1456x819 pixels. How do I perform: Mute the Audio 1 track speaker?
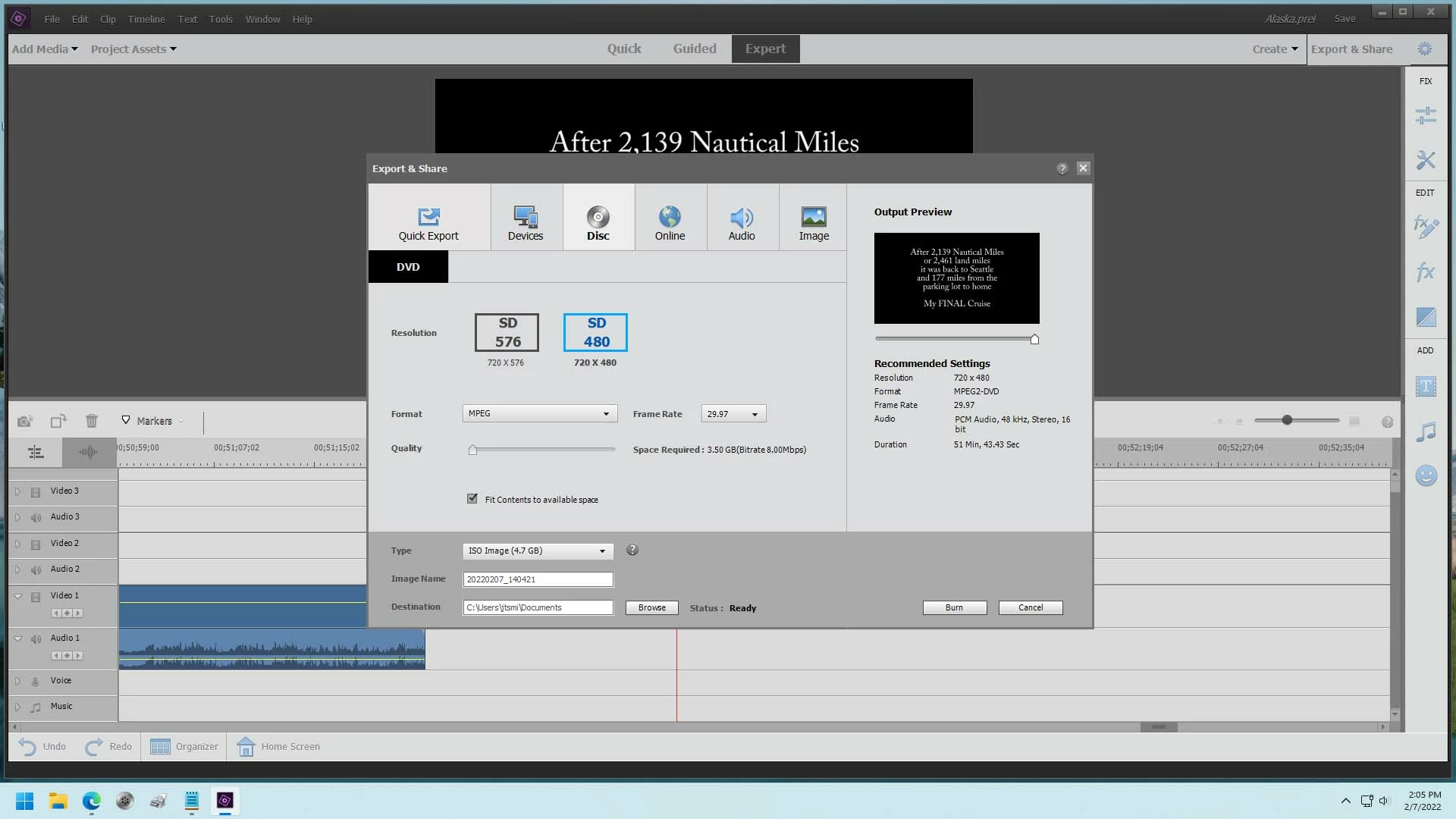pos(36,639)
